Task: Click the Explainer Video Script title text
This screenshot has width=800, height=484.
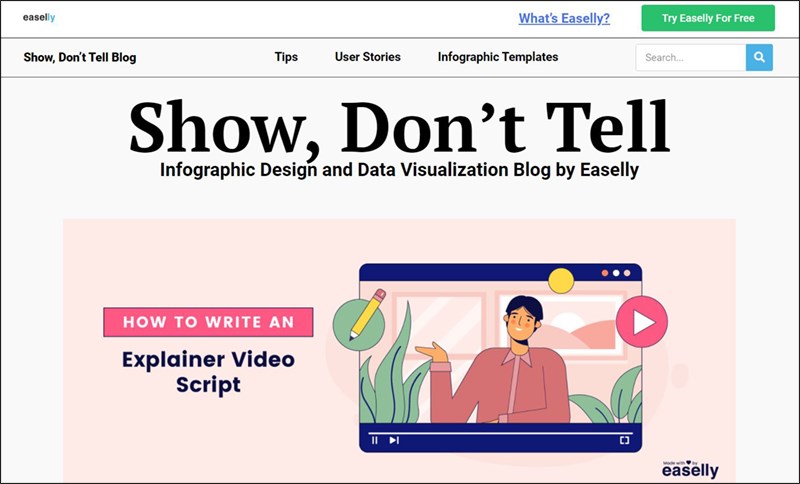Action: point(208,372)
